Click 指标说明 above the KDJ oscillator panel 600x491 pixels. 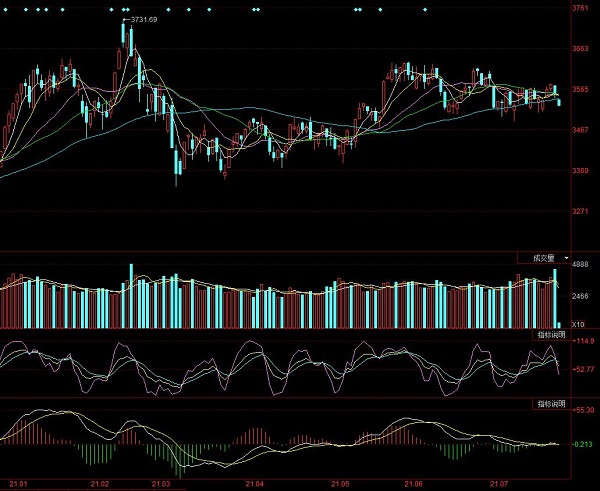(550, 333)
